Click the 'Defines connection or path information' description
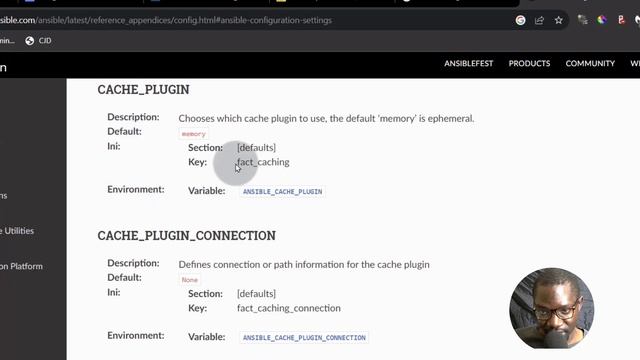Viewport: 640px width, 360px height. pyautogui.click(x=304, y=264)
